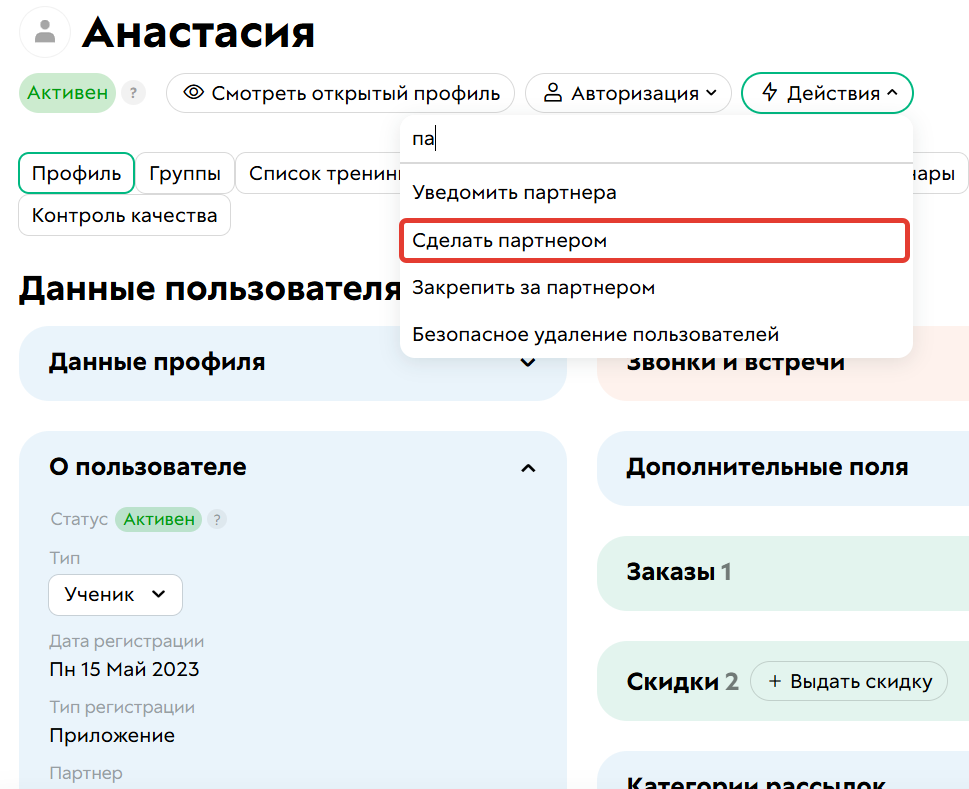Open the Контроль качества tab
969x789 pixels.
123,215
